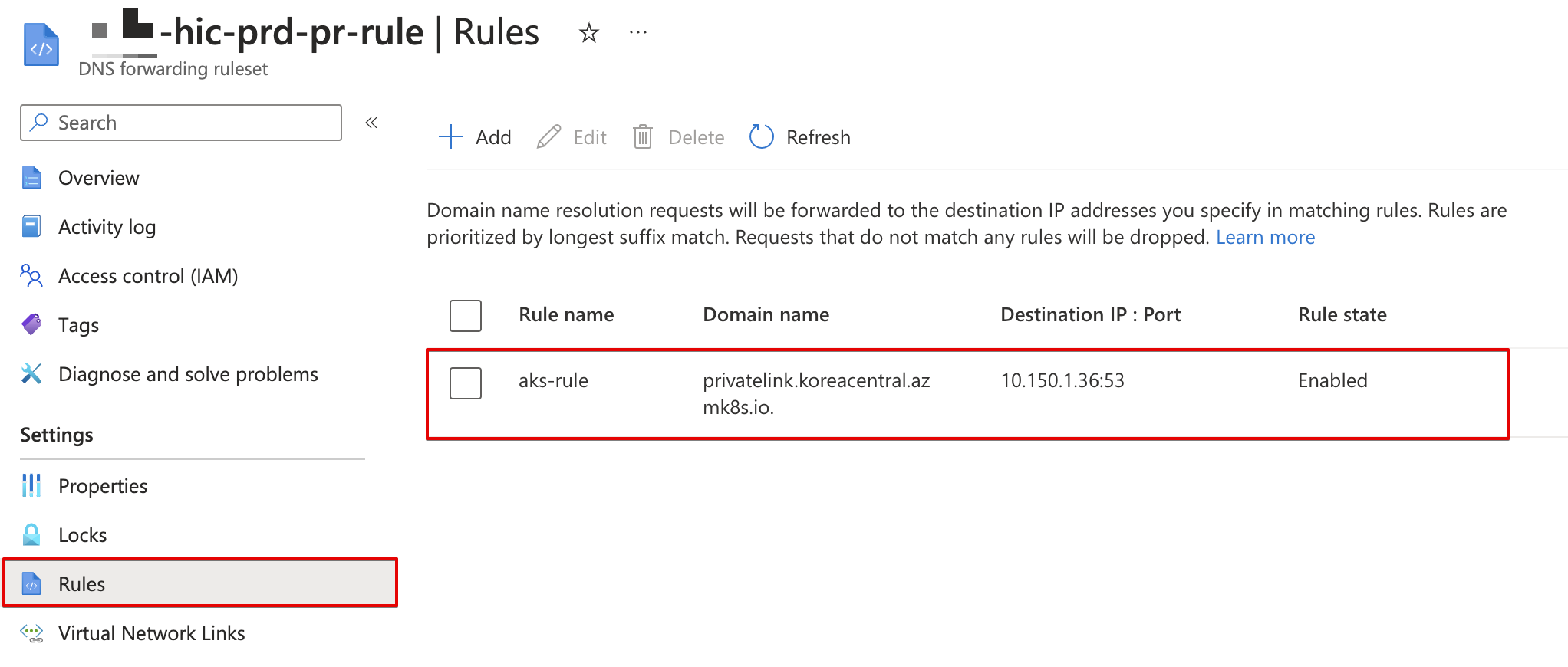This screenshot has width=1568, height=667.
Task: Click the Delete toolbar button label
Action: (697, 137)
